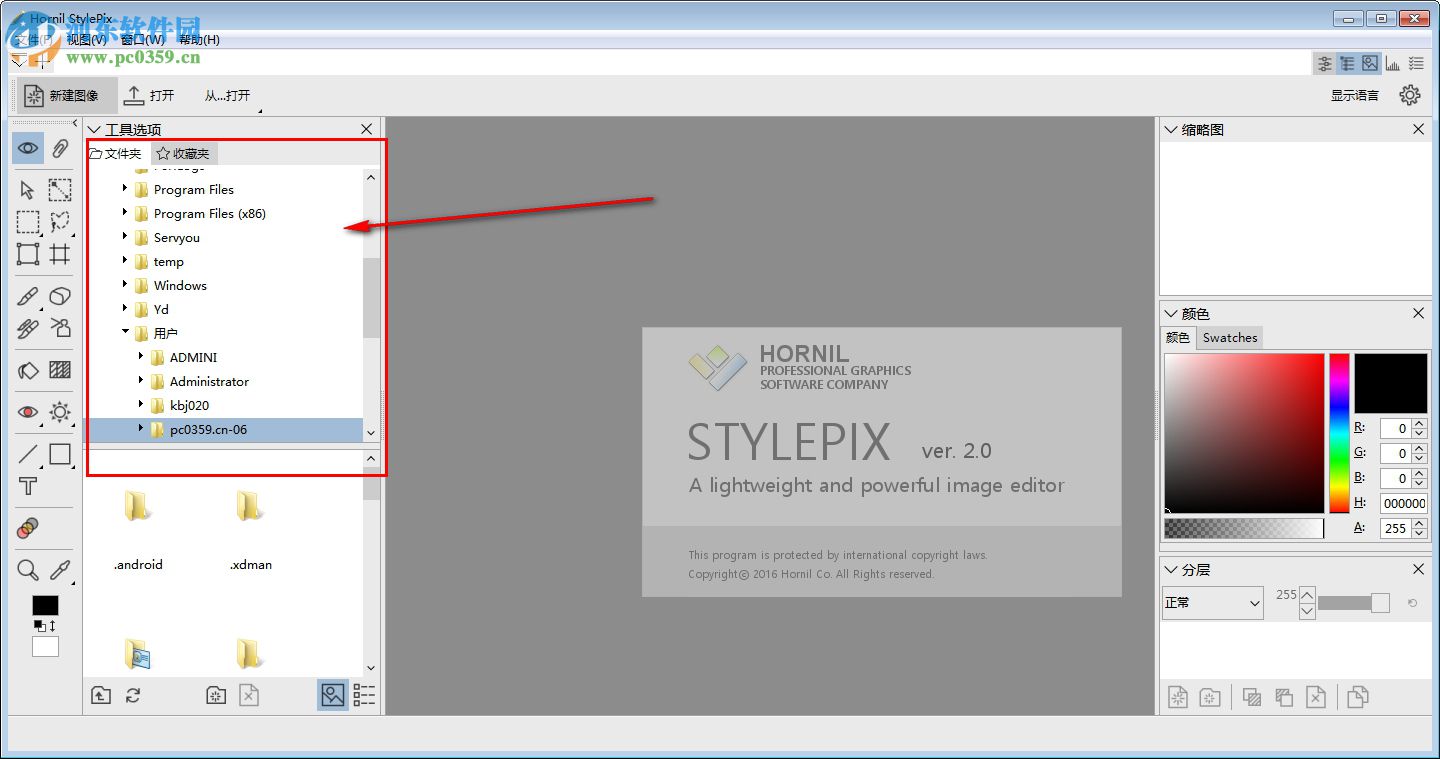Viewport: 1440px width, 759px height.
Task: Expand the Servyou folder arrow
Action: pyautogui.click(x=125, y=236)
